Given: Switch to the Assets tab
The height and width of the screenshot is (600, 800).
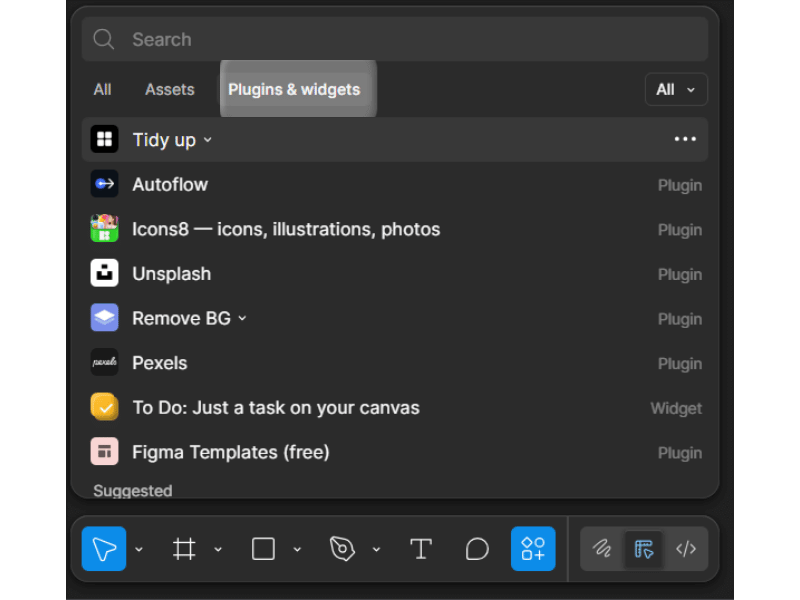Looking at the screenshot, I should pos(169,89).
